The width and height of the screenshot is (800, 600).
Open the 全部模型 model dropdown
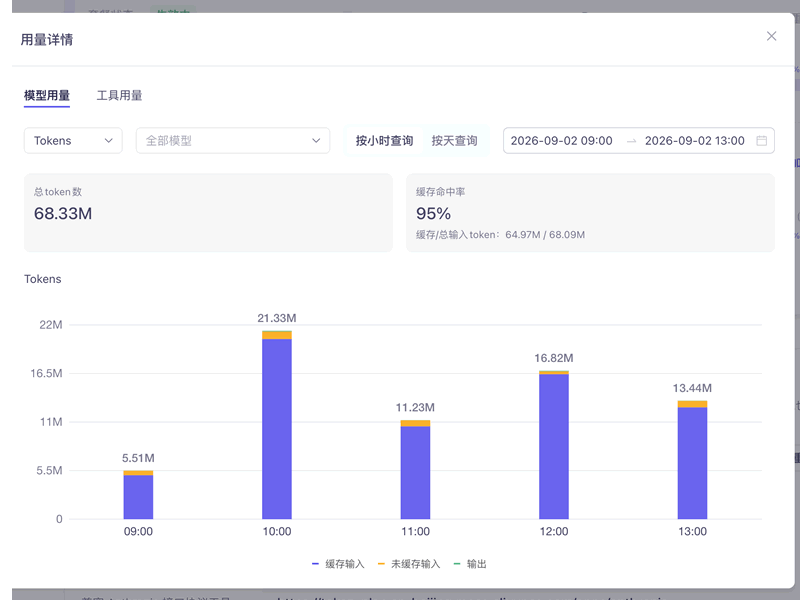(233, 141)
